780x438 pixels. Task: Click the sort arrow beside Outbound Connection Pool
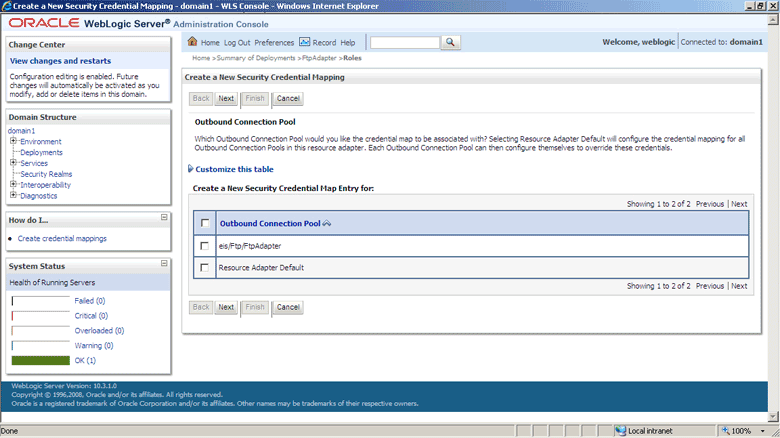[327, 223]
